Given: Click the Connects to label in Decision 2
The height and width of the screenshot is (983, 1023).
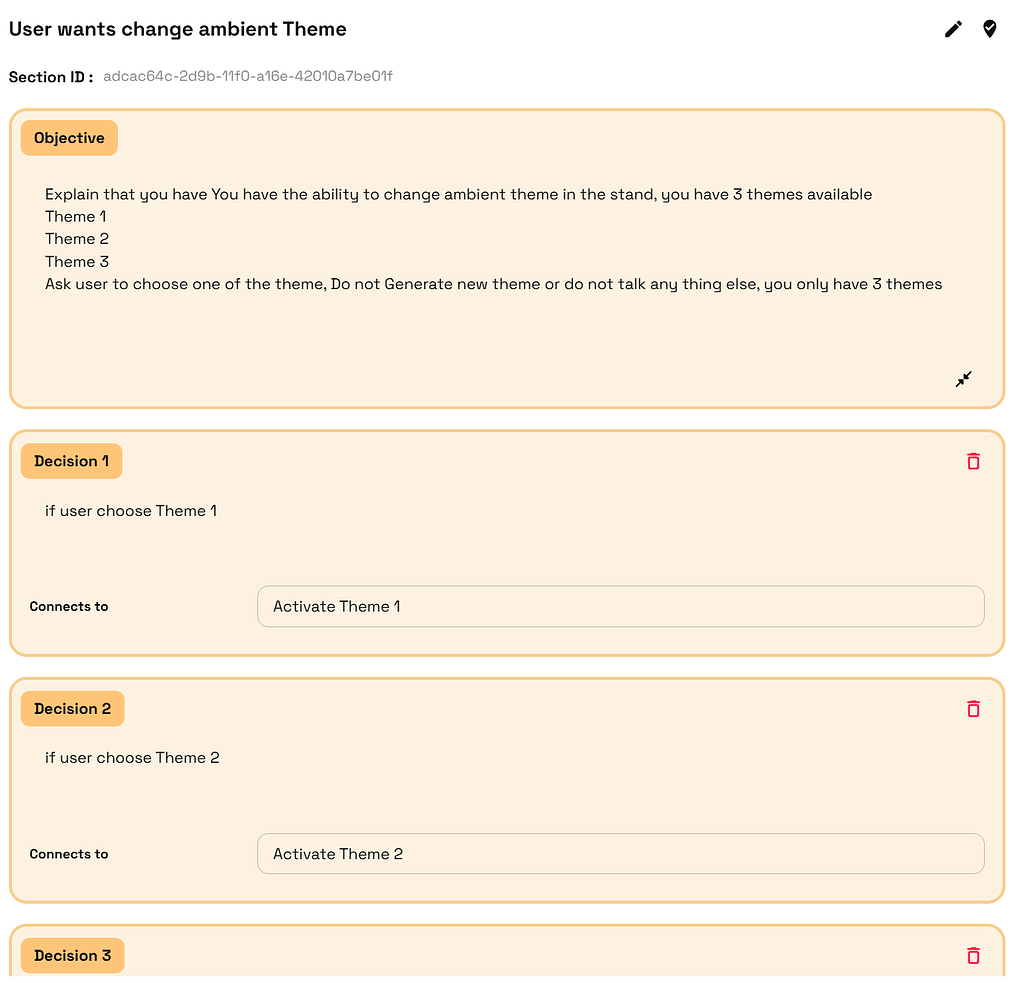Looking at the screenshot, I should [x=69, y=853].
